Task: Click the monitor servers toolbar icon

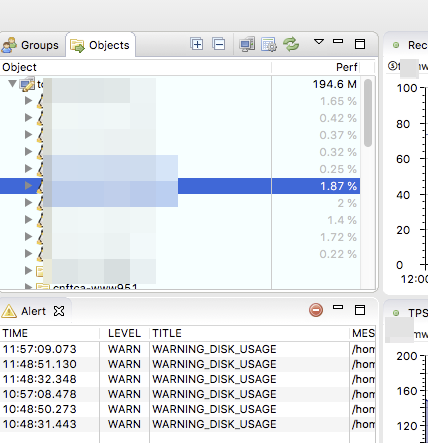Action: tap(247, 44)
